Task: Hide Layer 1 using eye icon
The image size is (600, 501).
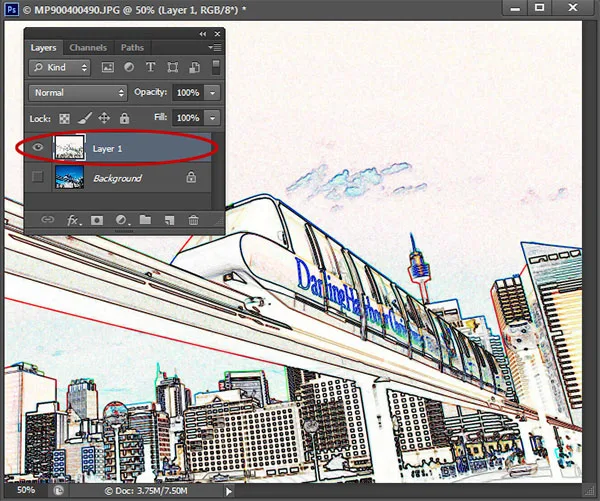Action: pos(38,147)
